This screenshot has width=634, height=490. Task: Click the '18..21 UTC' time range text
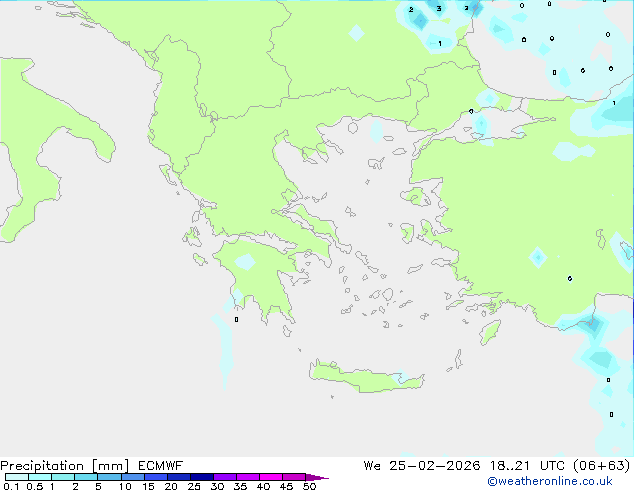(528, 466)
